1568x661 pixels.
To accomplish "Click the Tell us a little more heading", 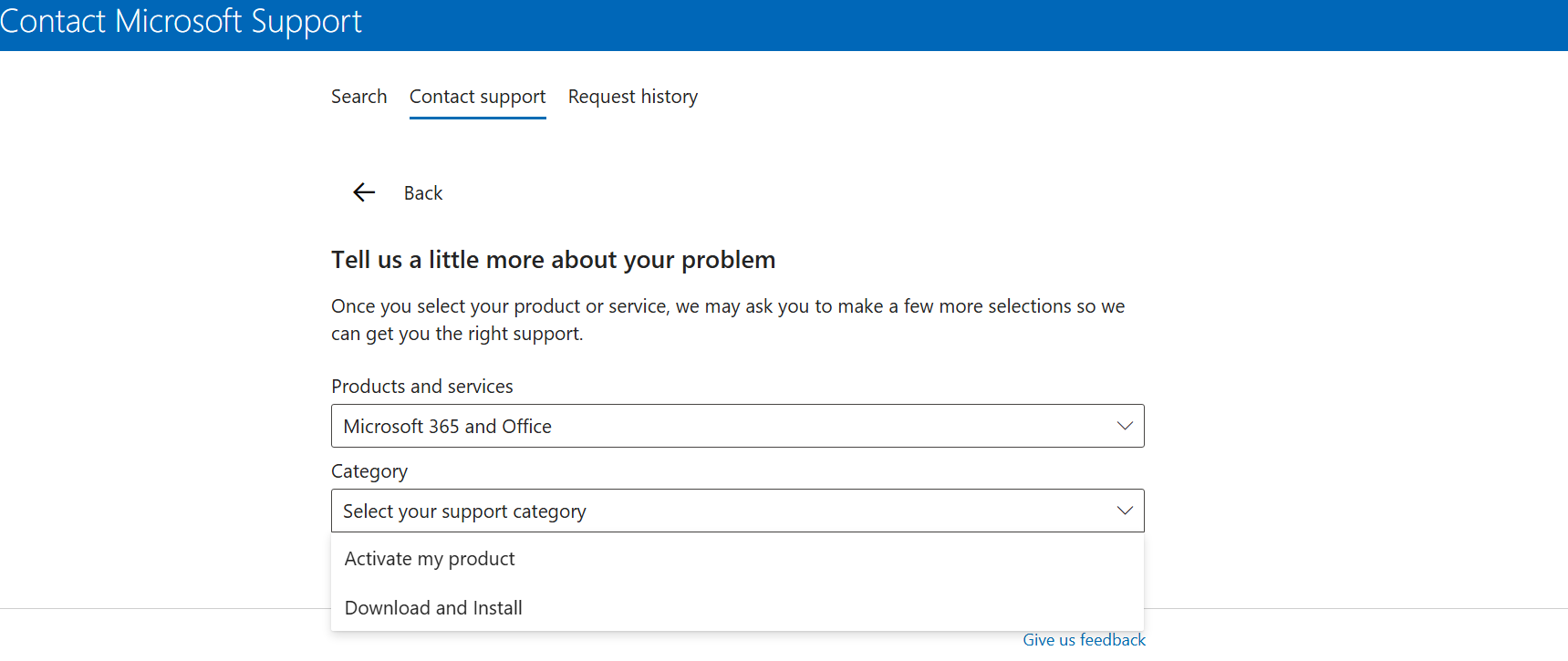I will coord(553,260).
